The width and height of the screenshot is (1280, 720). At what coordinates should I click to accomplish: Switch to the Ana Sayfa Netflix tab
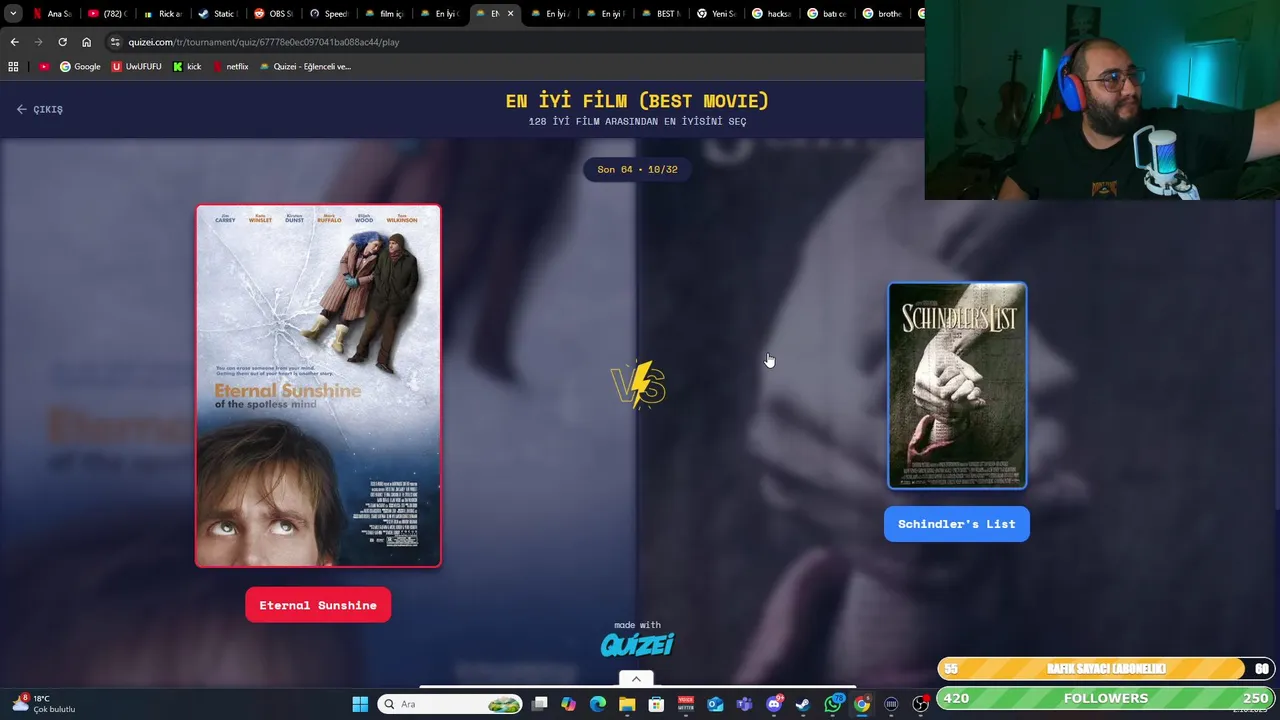(x=52, y=14)
